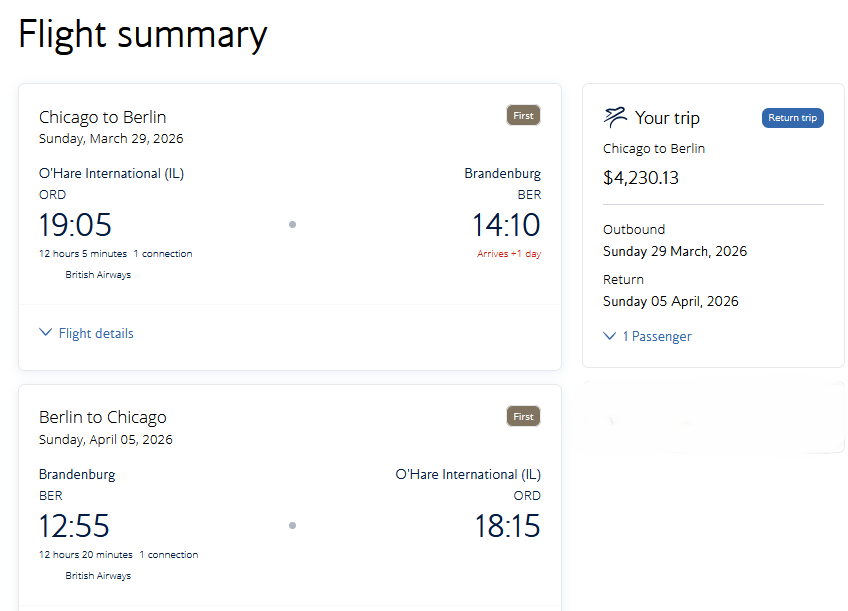848x611 pixels.
Task: Click the 18:15 Chicago arrival time
Action: pyautogui.click(x=505, y=525)
